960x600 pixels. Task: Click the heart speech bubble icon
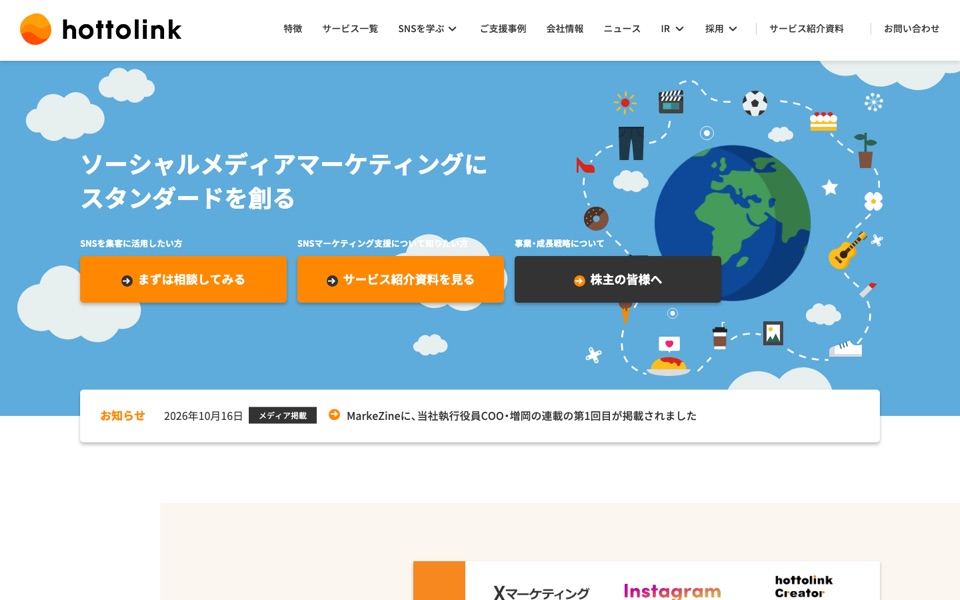tap(669, 344)
